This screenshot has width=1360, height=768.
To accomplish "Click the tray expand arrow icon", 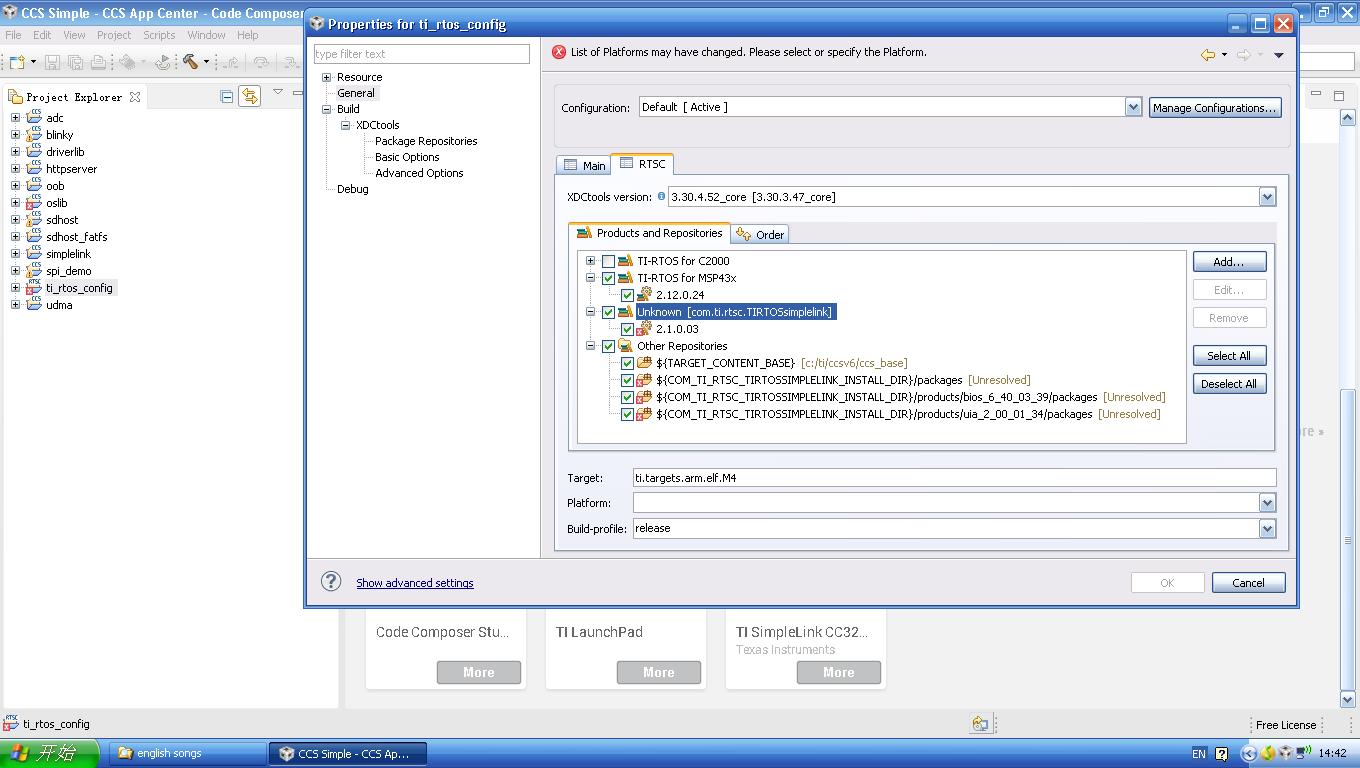I will point(1249,753).
